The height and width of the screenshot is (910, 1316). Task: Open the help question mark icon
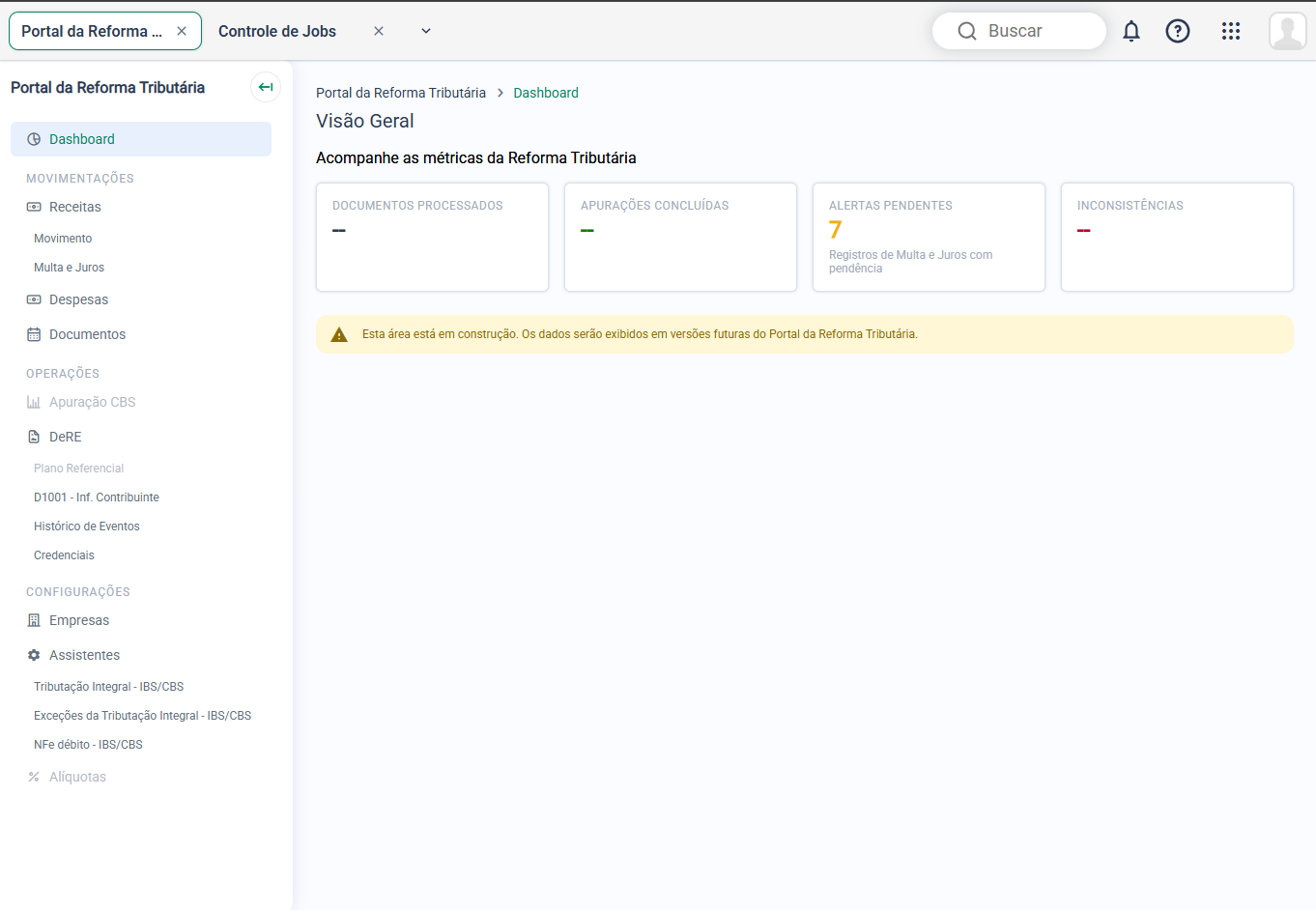(x=1178, y=31)
